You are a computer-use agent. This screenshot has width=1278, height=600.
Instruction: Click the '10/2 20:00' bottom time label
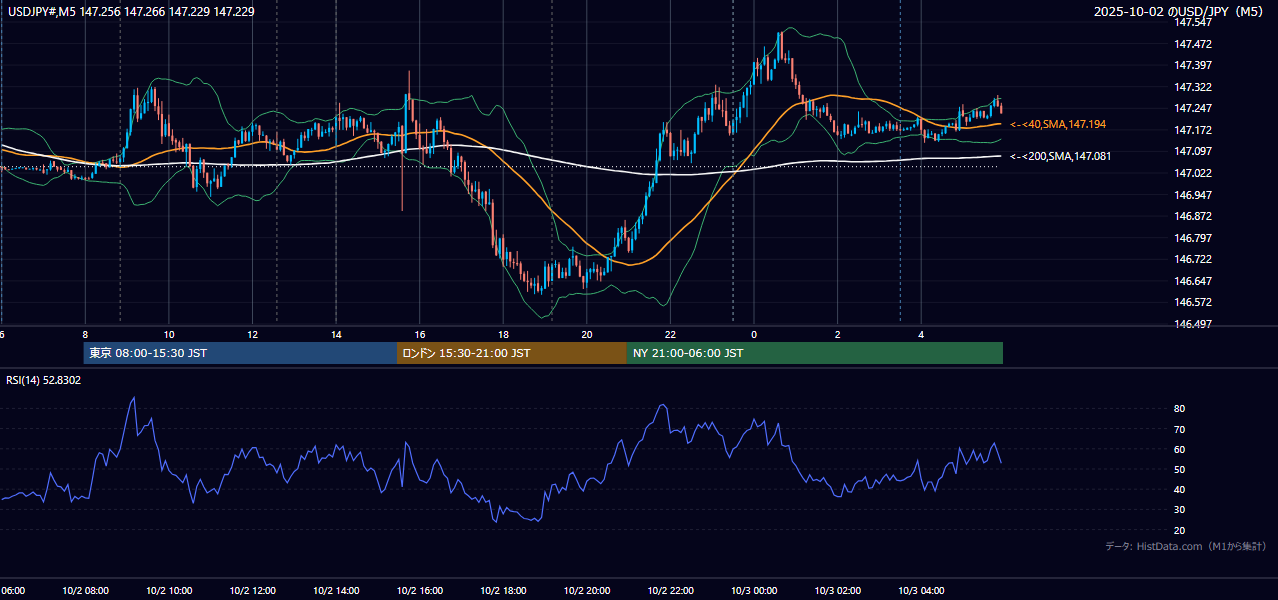(587, 591)
